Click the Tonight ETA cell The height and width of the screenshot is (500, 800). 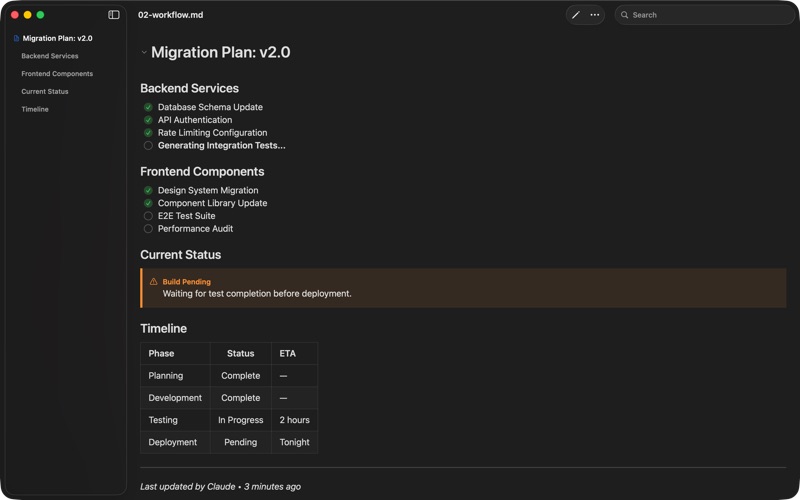coord(294,442)
